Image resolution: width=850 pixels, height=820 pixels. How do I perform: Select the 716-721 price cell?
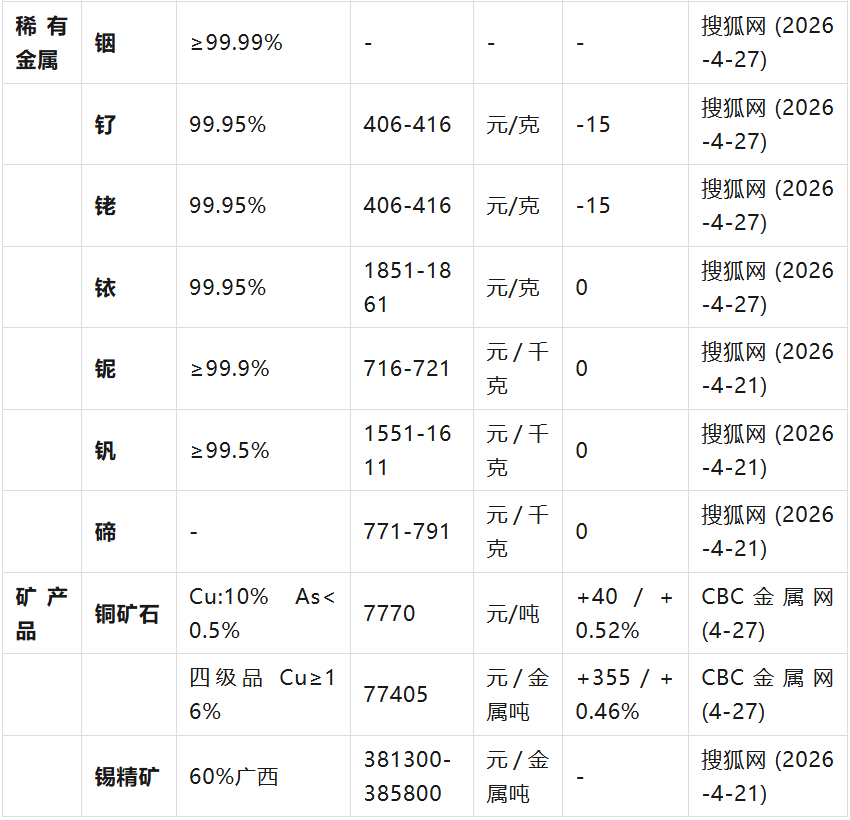click(407, 369)
